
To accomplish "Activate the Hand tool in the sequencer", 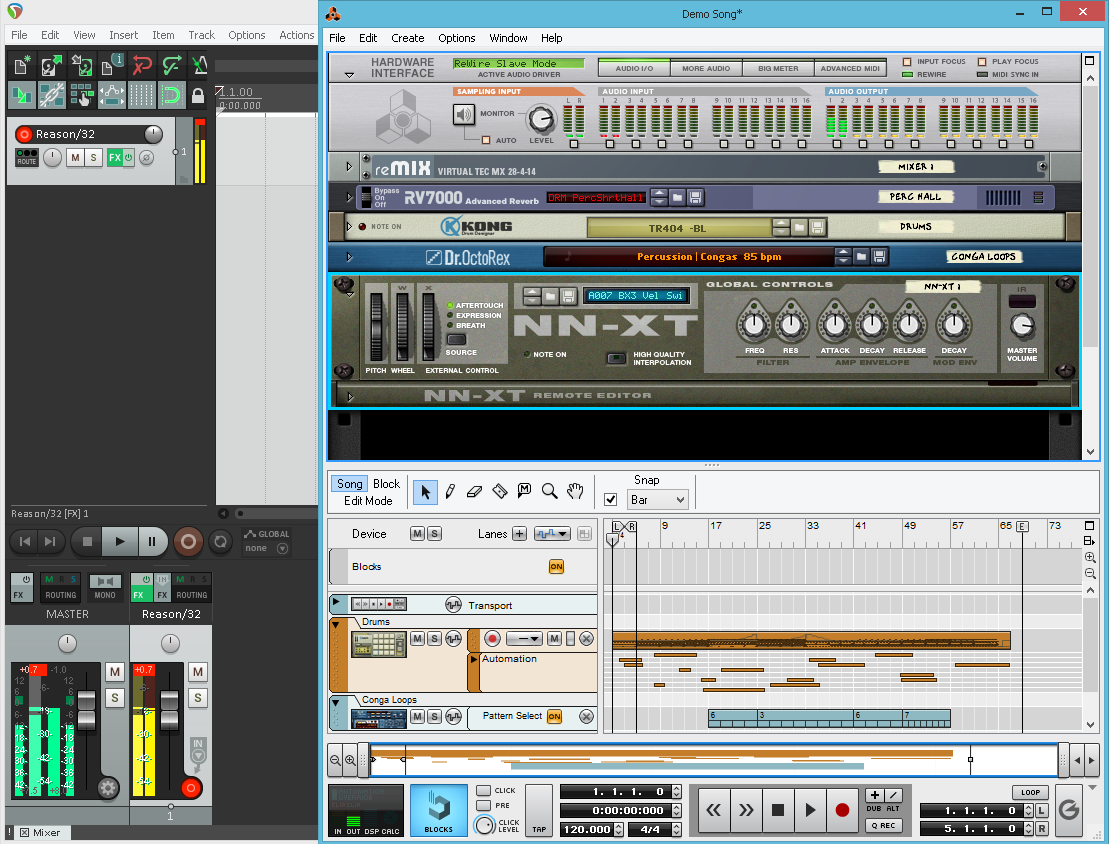I will click(x=574, y=491).
